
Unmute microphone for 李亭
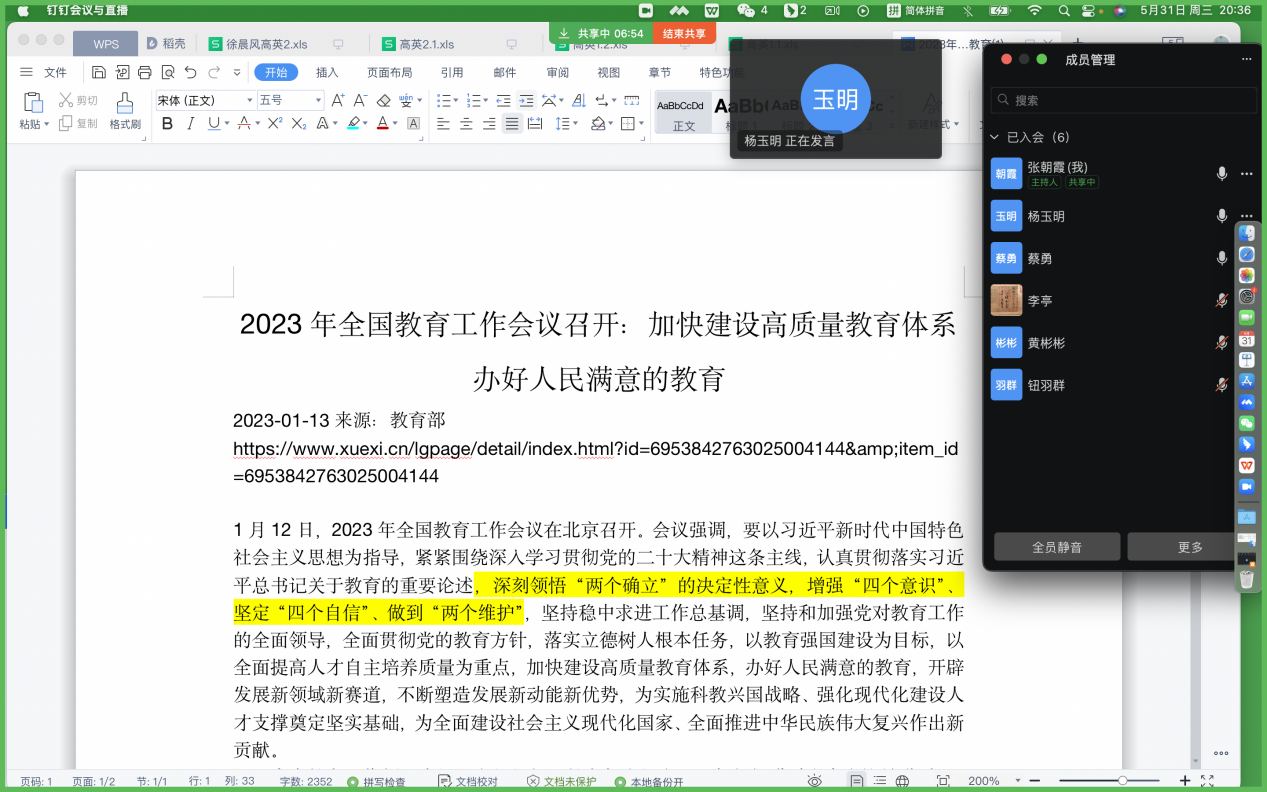point(1221,300)
